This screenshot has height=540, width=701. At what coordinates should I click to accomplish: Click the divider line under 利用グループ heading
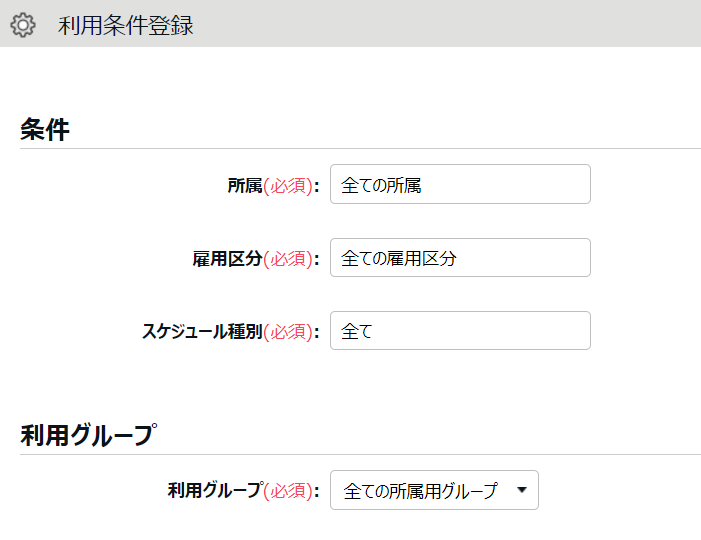tap(360, 455)
